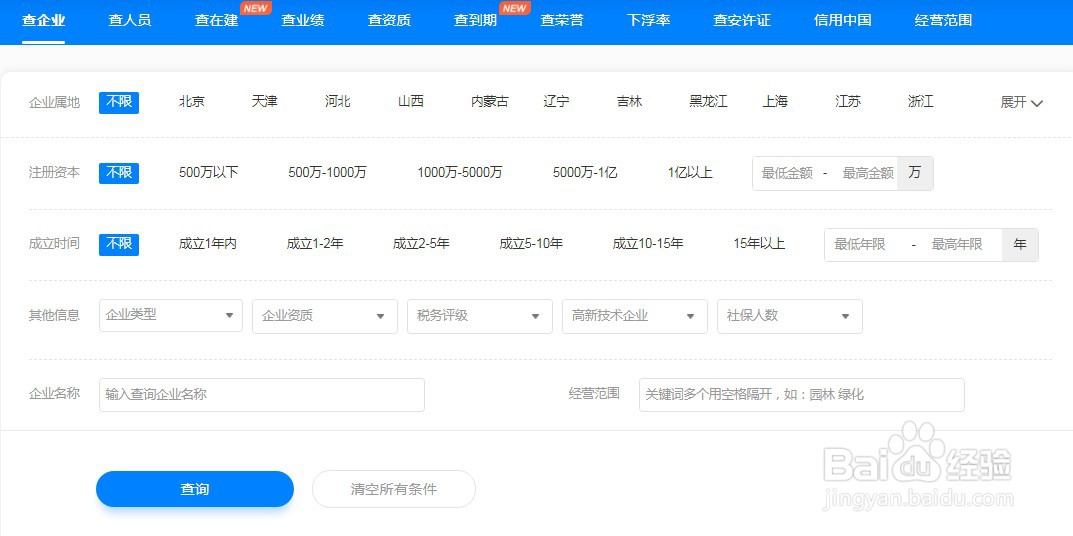Switch to the 查企业 tab

[43, 21]
